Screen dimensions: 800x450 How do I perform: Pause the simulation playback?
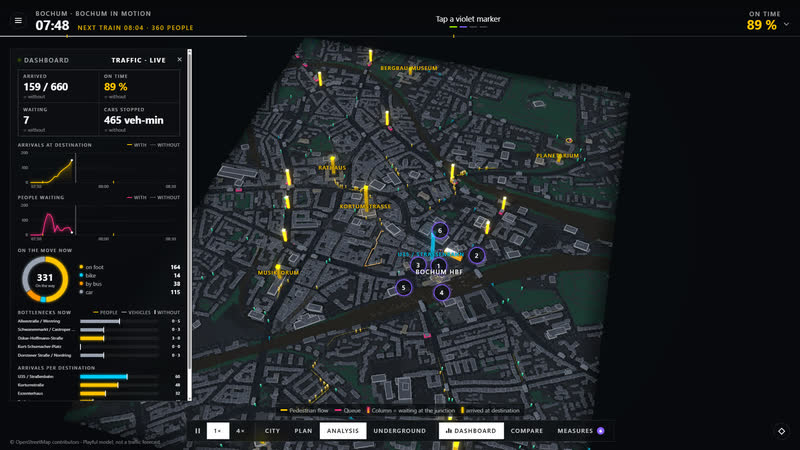pos(197,431)
